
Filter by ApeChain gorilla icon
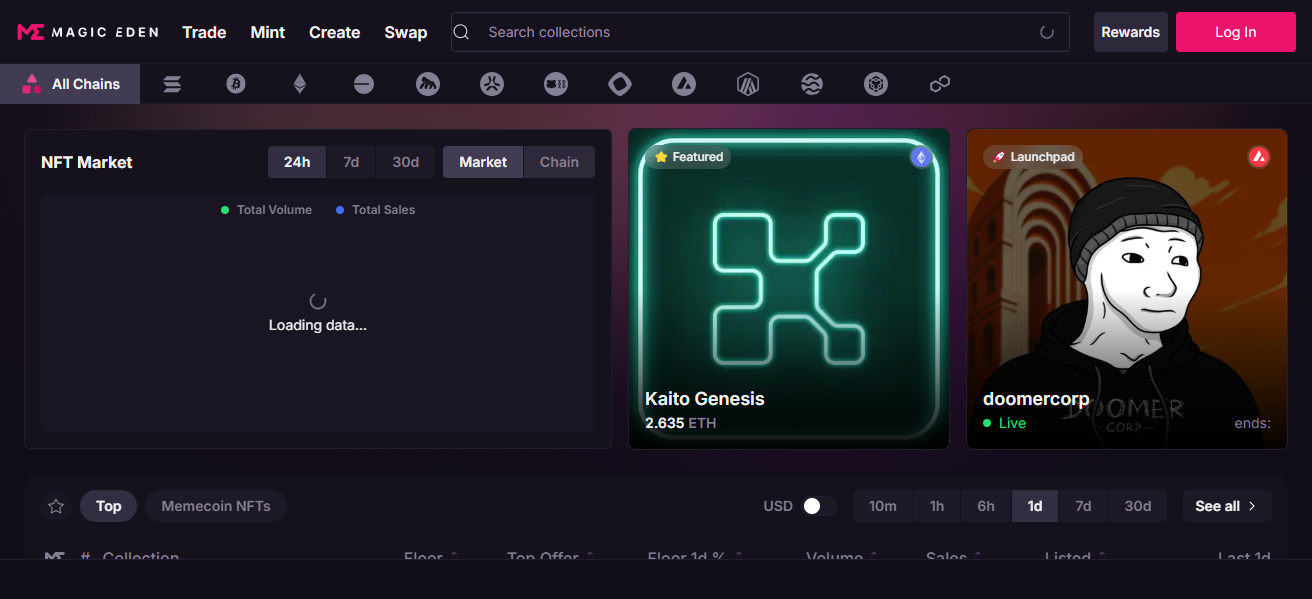[x=428, y=84]
